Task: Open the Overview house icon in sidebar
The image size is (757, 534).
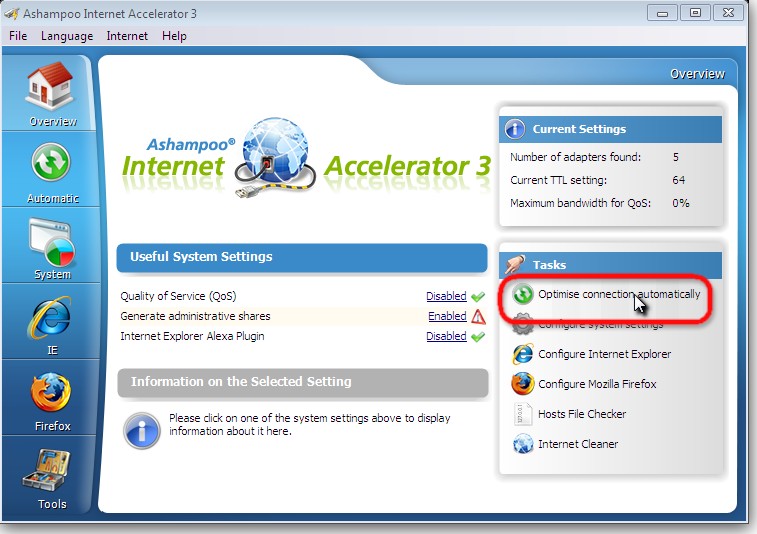Action: 50,85
